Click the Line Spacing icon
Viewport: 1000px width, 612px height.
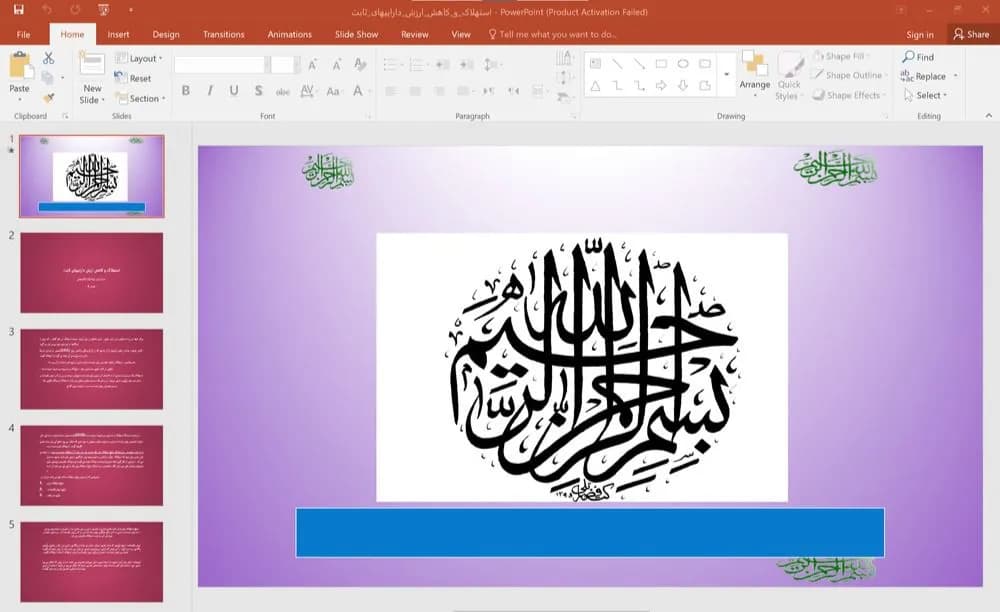tap(492, 64)
